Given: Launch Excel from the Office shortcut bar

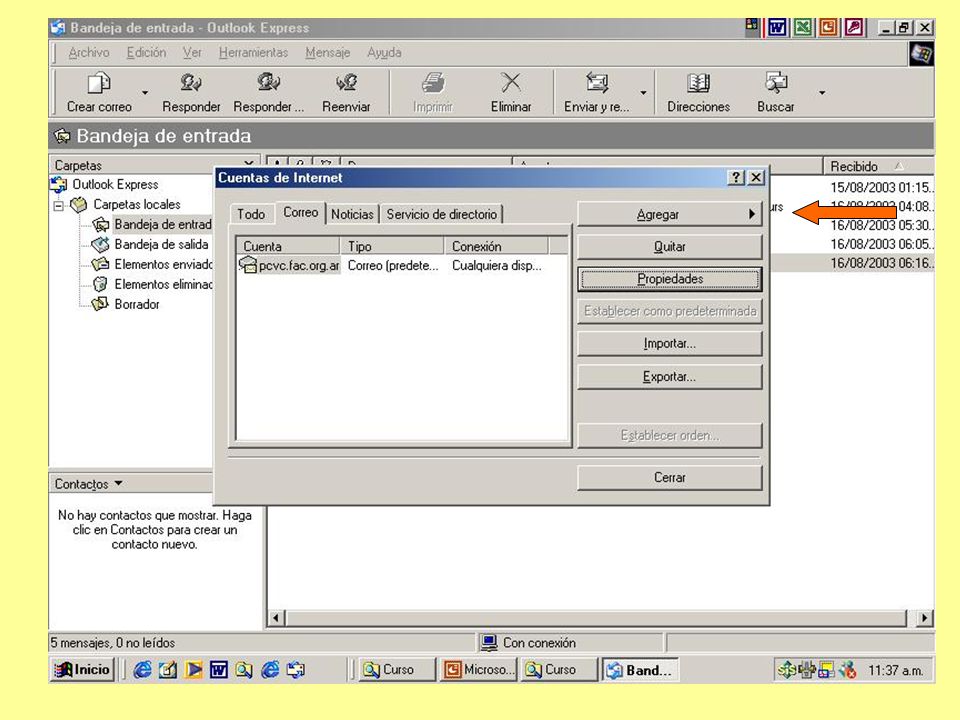Looking at the screenshot, I should (x=803, y=28).
